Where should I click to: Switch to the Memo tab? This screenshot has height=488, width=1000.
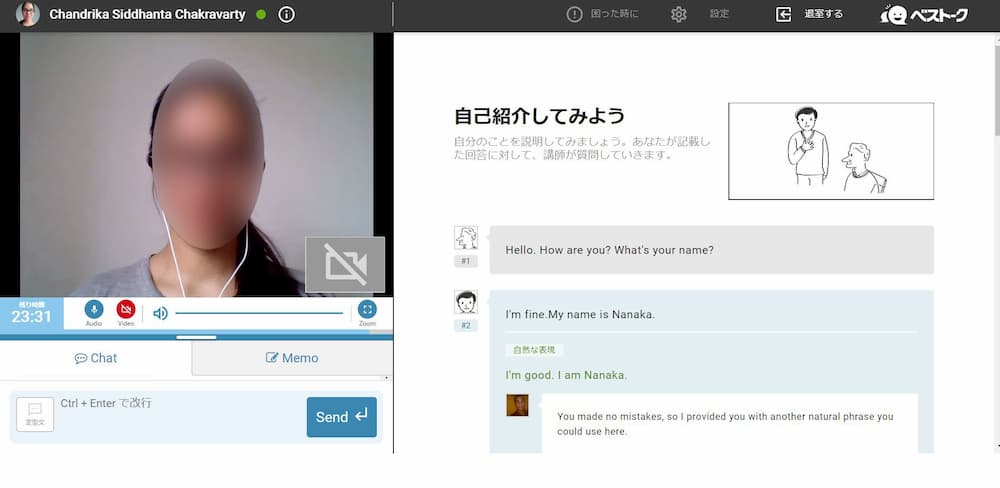pos(291,358)
